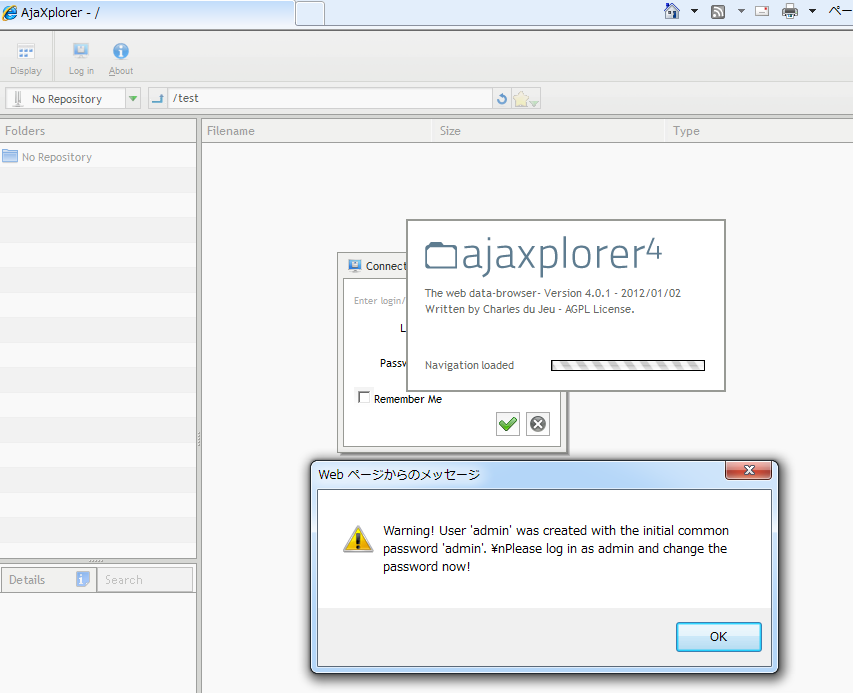Open the dropdown arrow beside the print icon

point(812,11)
